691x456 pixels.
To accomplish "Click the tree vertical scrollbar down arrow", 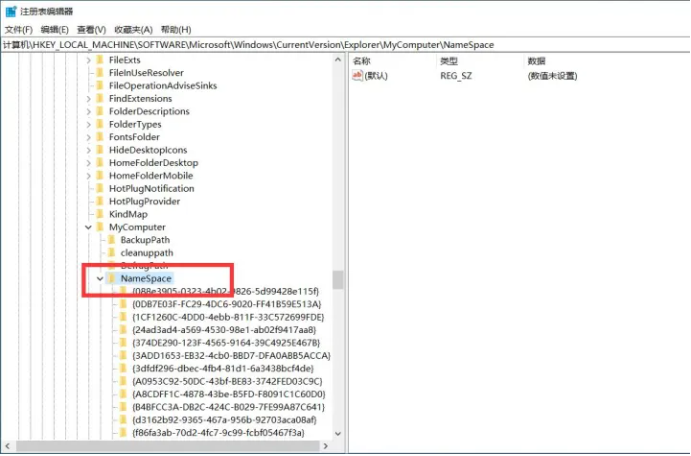I will tap(338, 434).
